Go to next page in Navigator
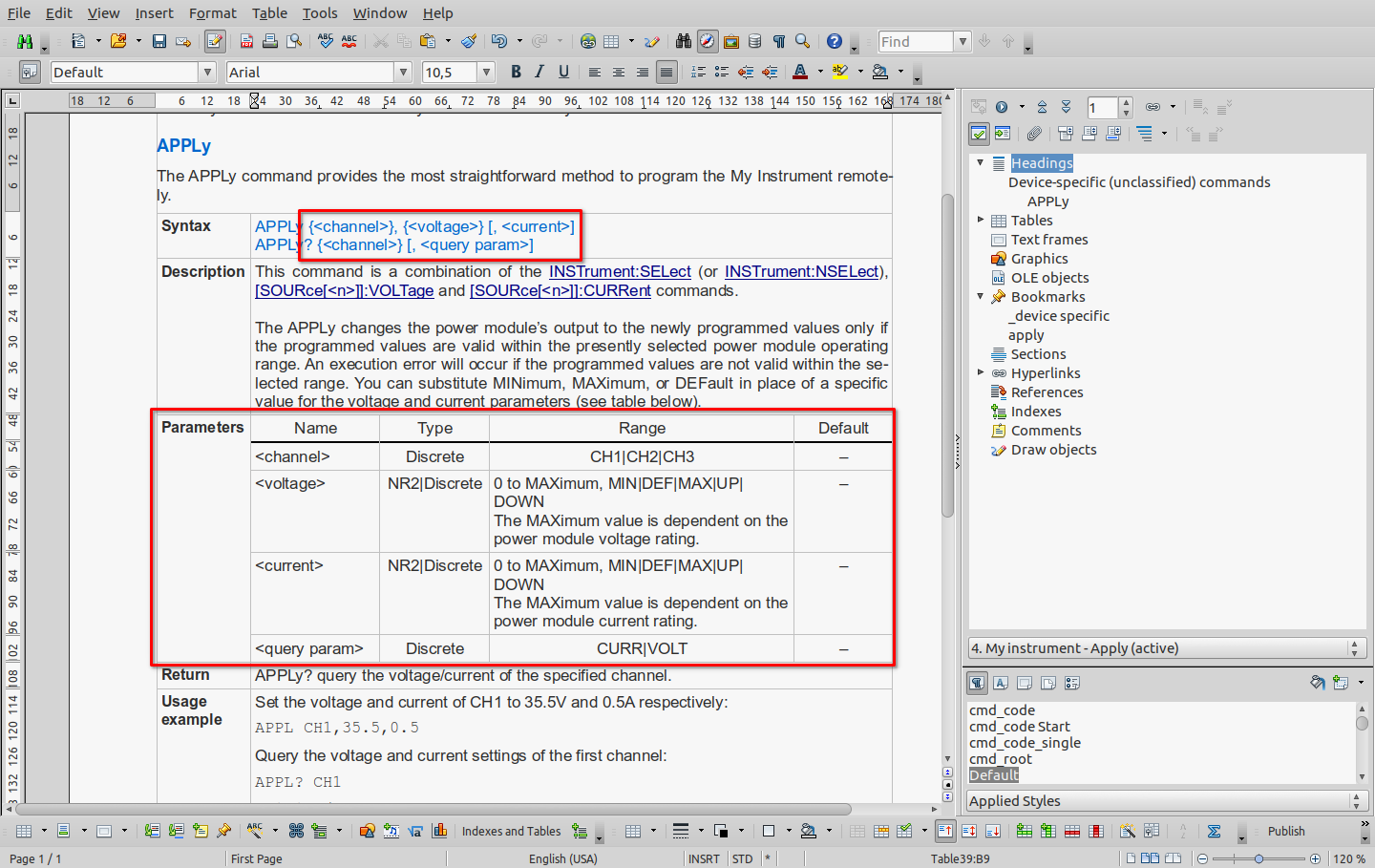The image size is (1375, 868). [1066, 107]
